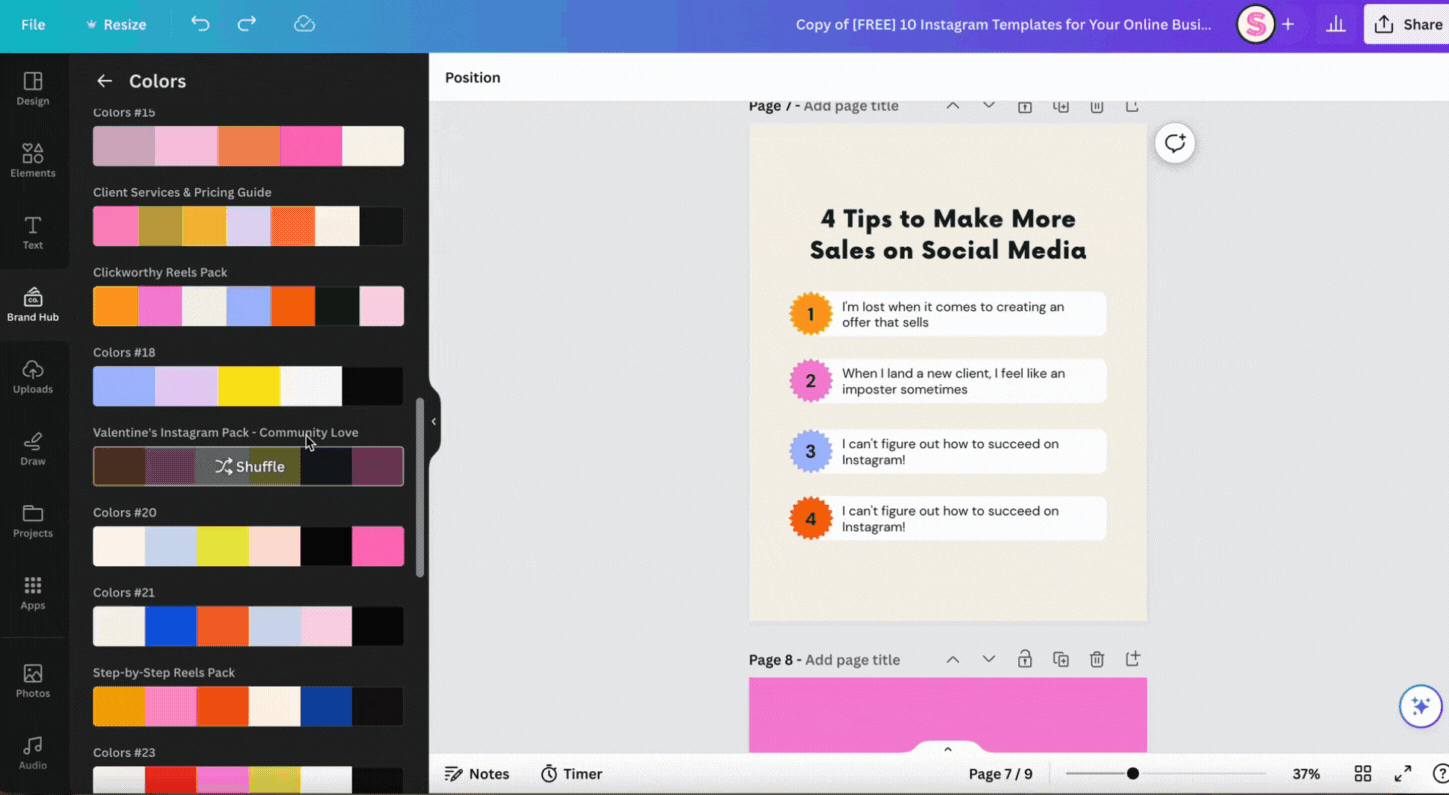Add a comment on Page 7
Screen dimensions: 1449x795
pyautogui.click(x=1175, y=143)
